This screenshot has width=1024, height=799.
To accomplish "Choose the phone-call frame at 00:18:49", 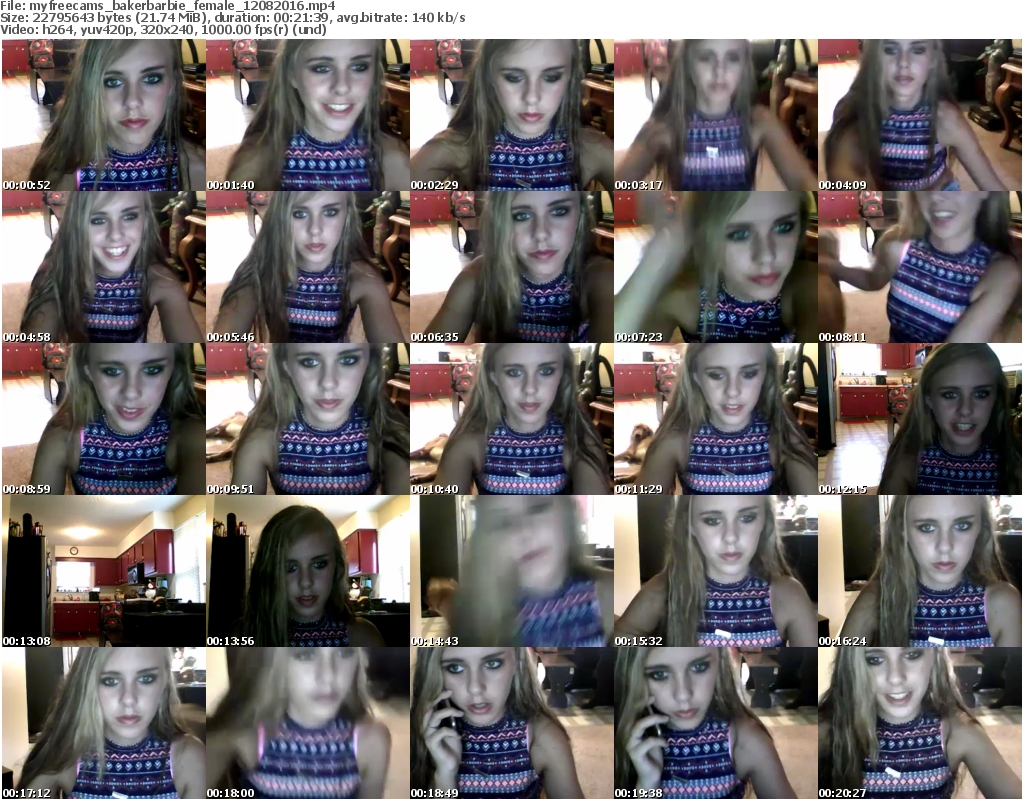I will [512, 723].
